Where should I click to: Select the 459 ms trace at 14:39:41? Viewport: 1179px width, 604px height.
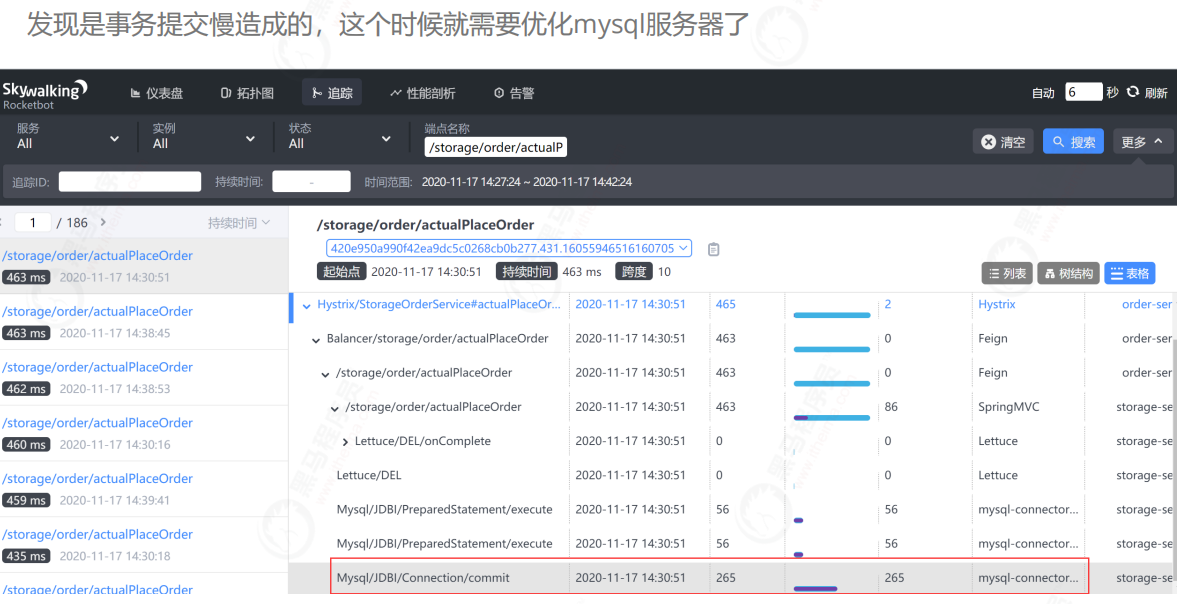[144, 488]
